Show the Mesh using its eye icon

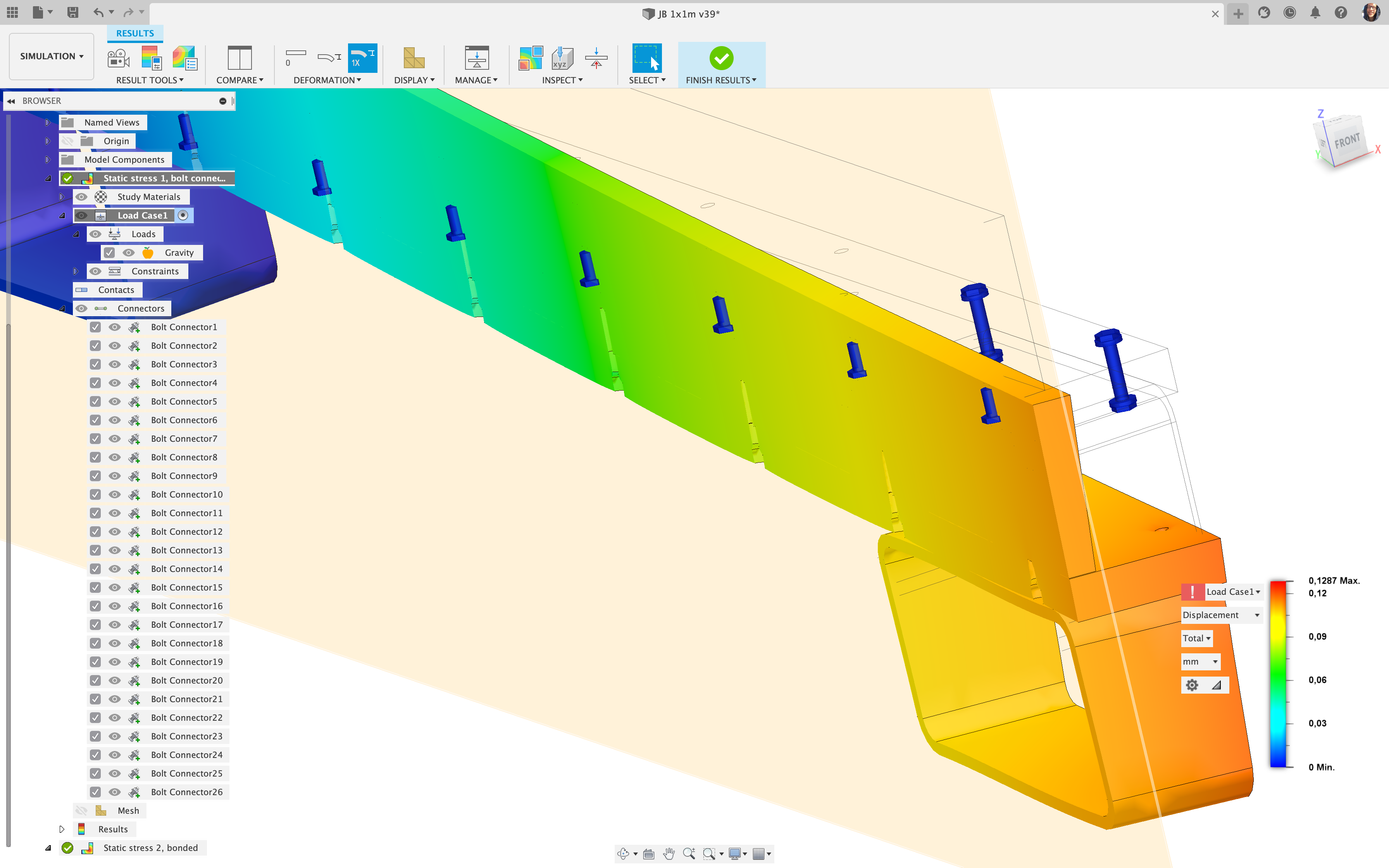(x=81, y=811)
